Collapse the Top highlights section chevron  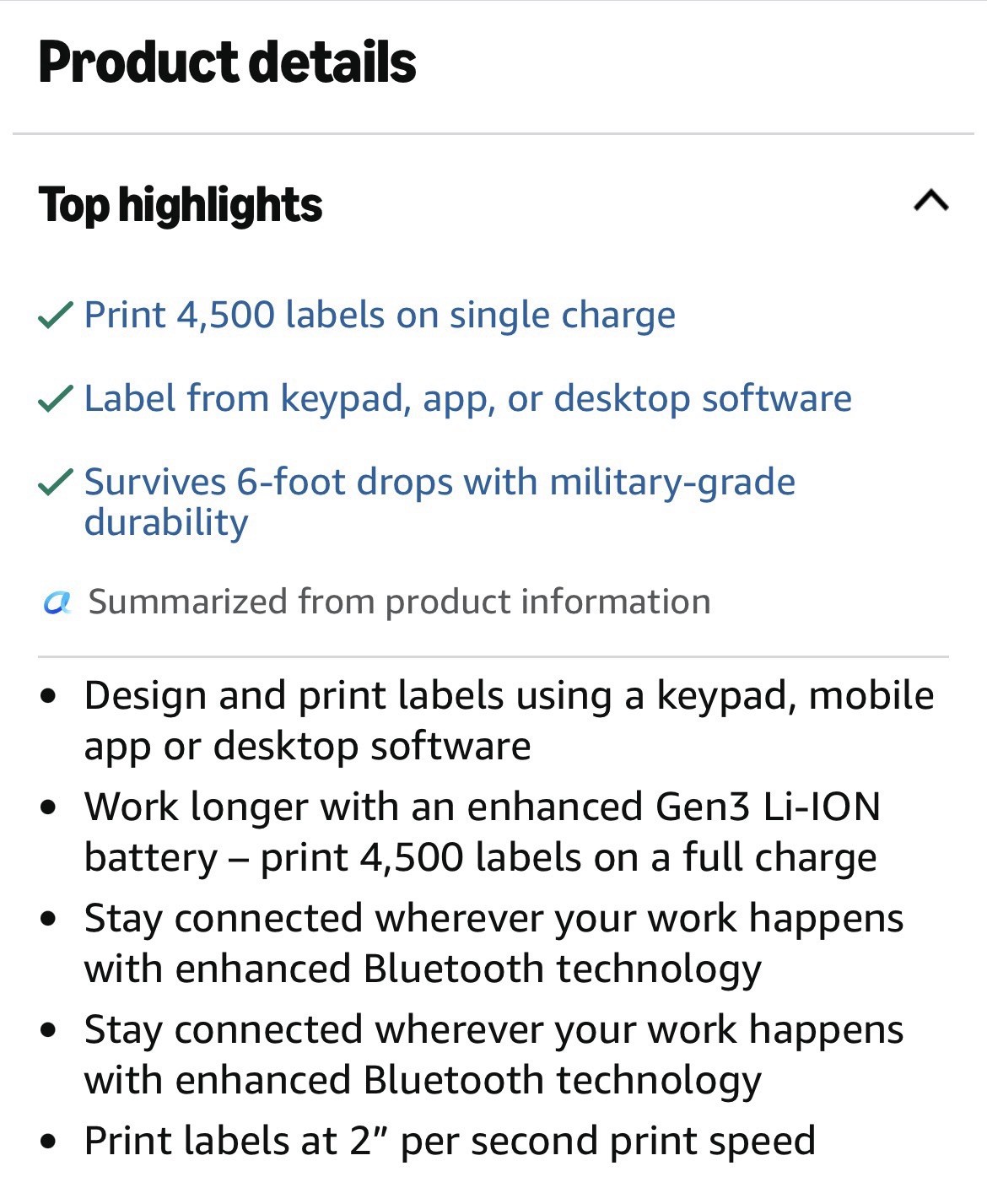pos(931,202)
